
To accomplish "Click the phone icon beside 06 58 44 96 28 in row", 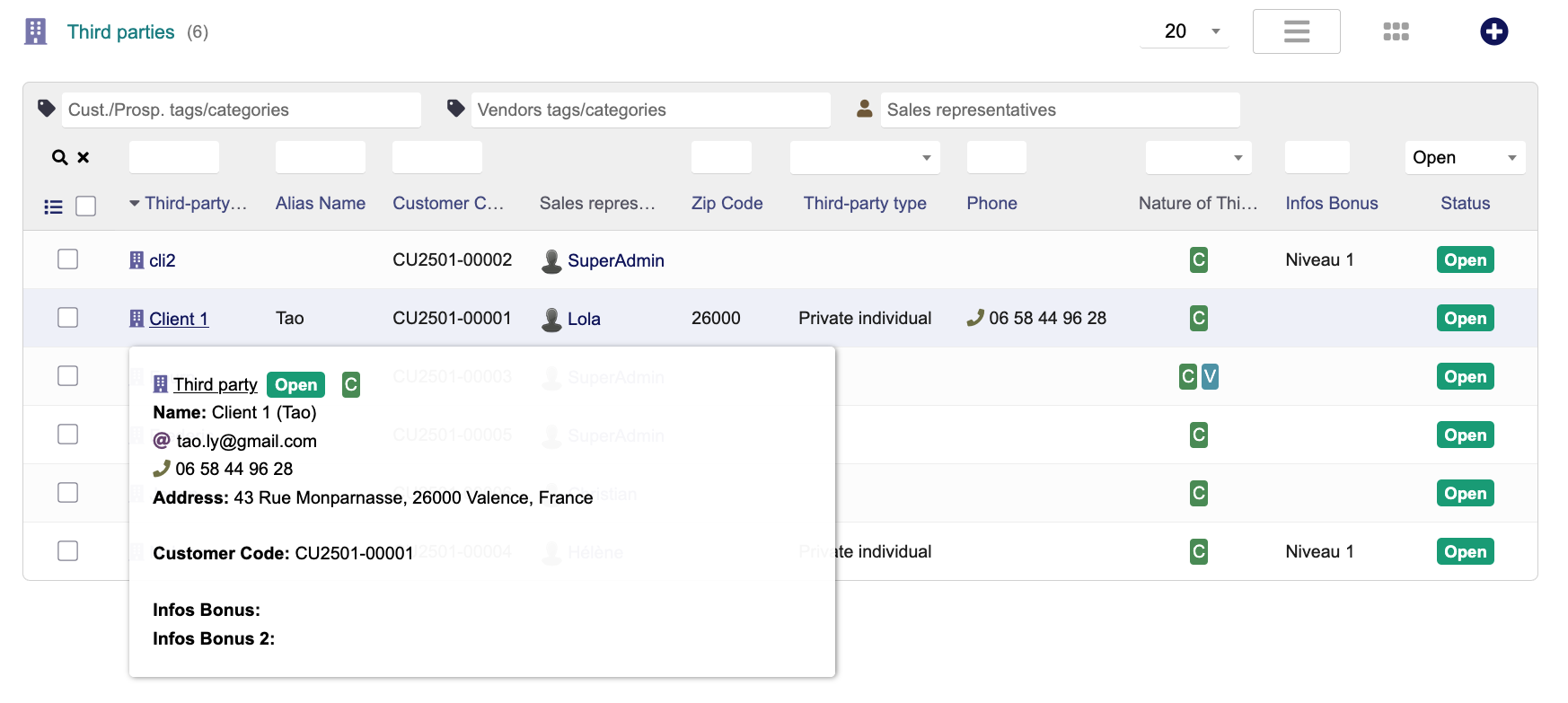I will tap(975, 318).
